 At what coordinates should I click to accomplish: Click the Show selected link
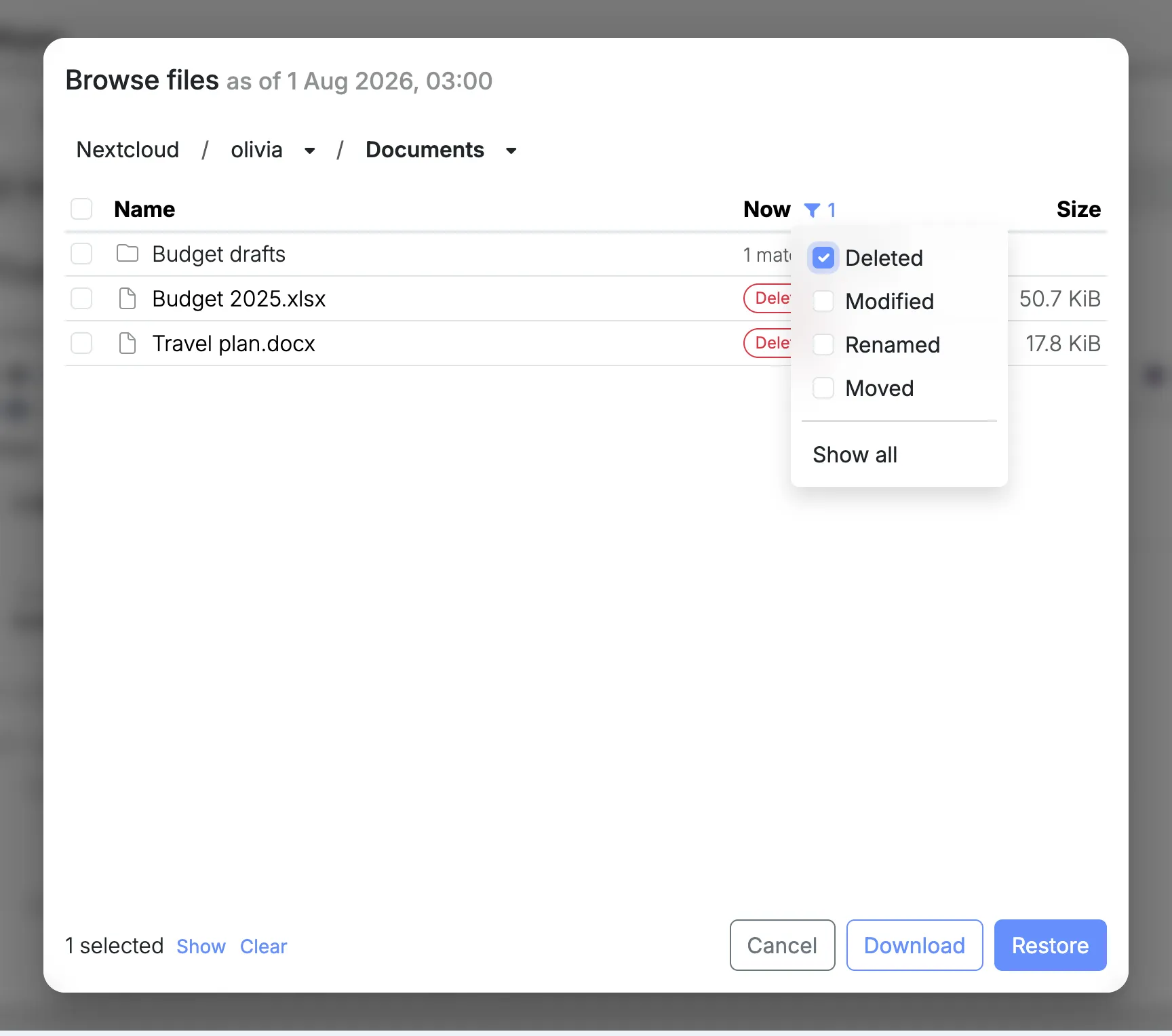pos(201,947)
